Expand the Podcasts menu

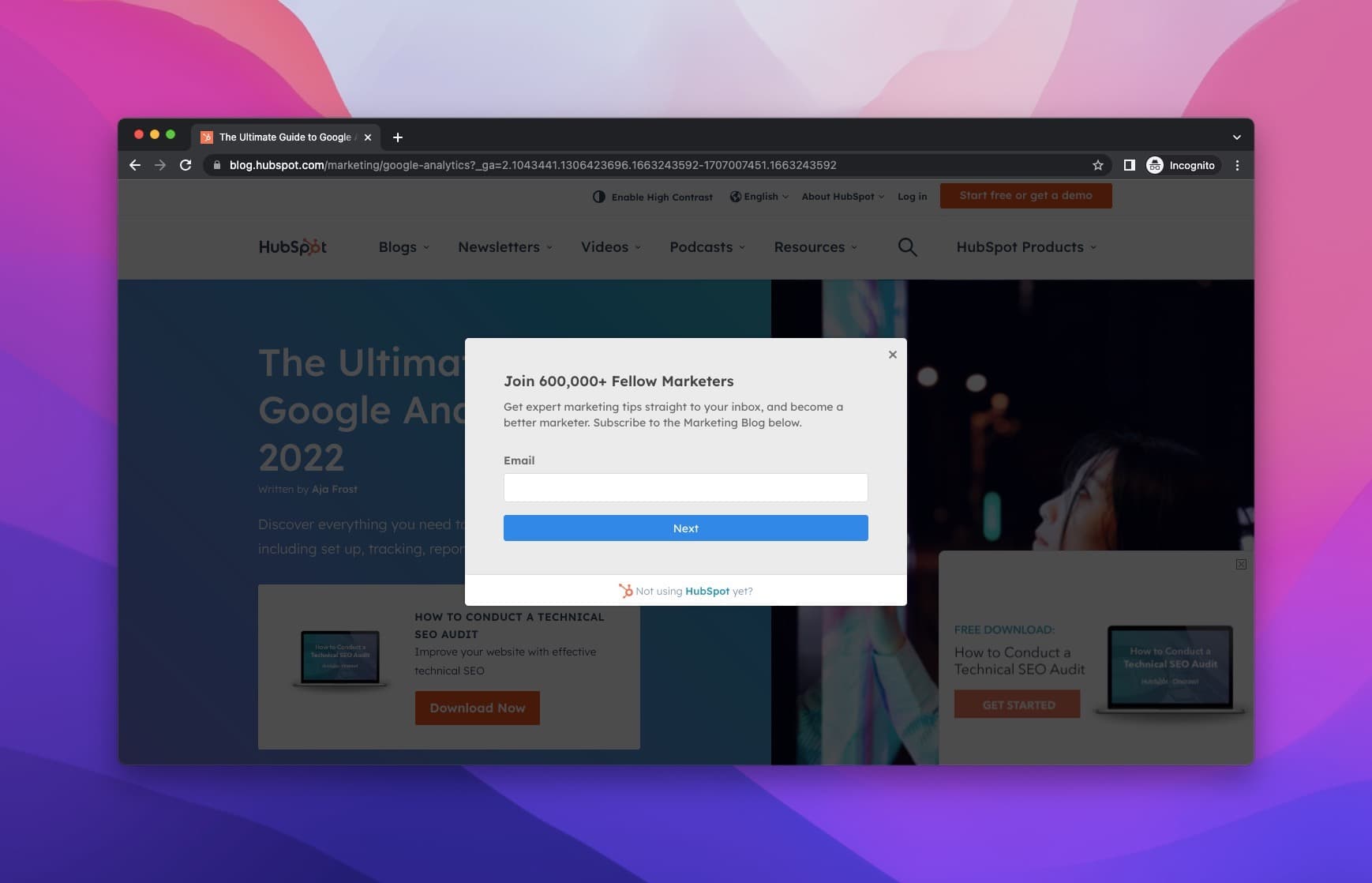click(x=707, y=247)
